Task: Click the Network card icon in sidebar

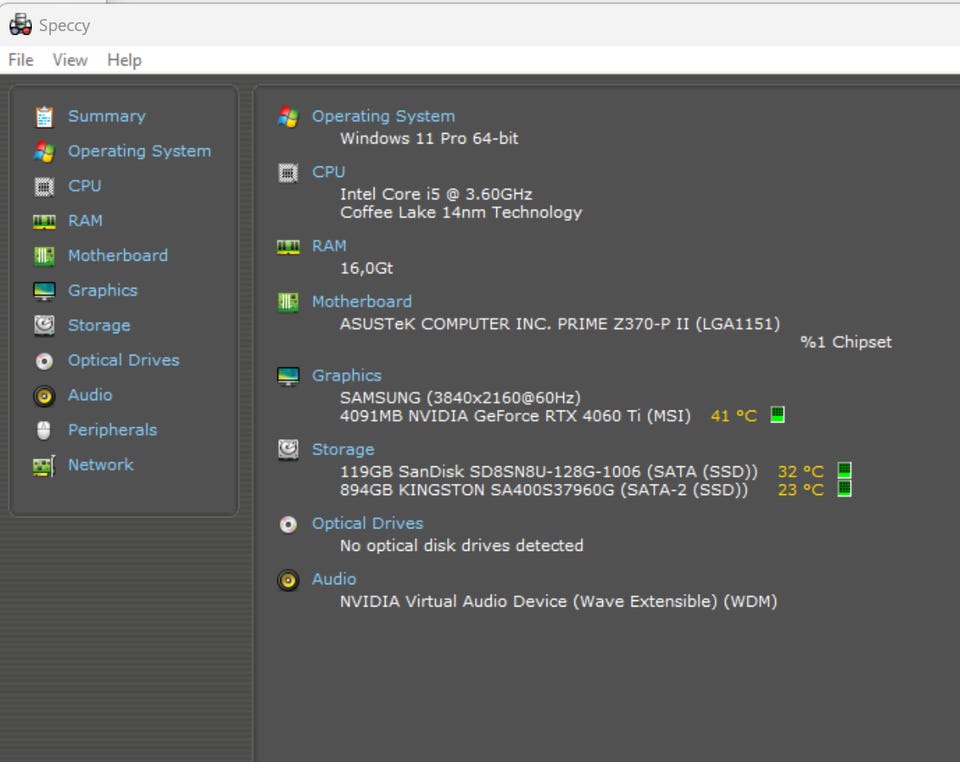Action: click(x=44, y=466)
